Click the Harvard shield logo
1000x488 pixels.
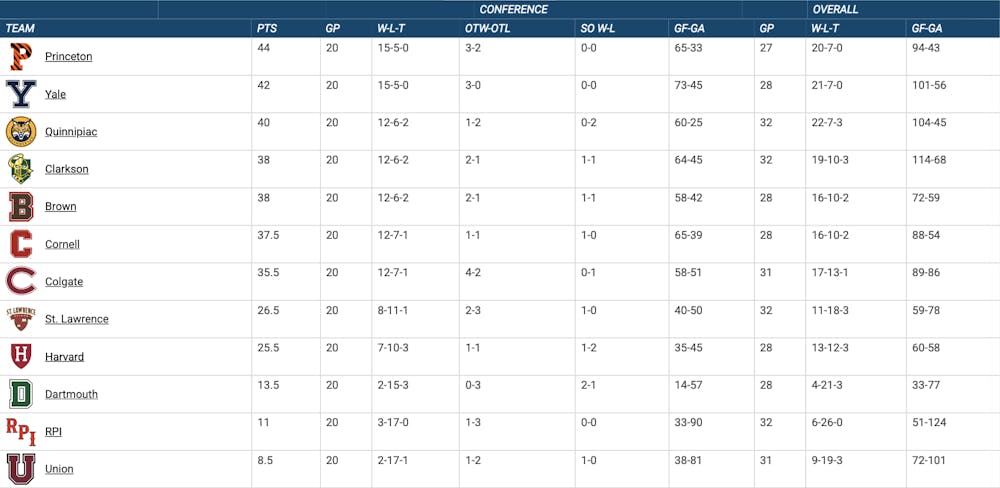click(21, 357)
